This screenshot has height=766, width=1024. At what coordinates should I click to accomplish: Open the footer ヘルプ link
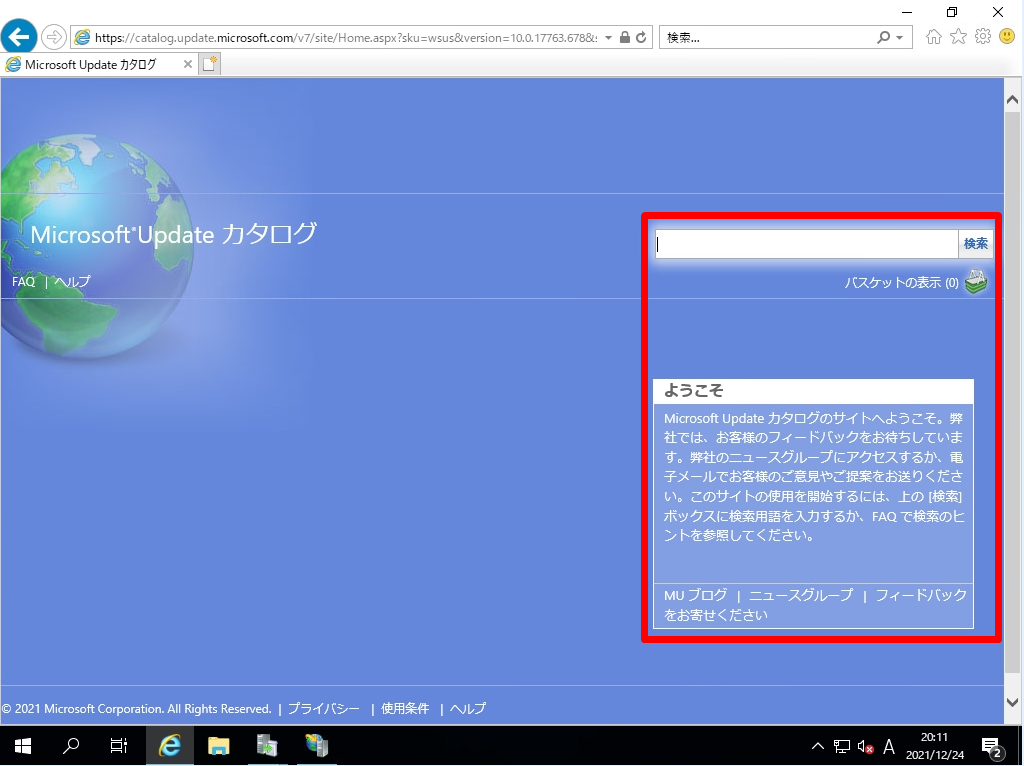tap(468, 709)
